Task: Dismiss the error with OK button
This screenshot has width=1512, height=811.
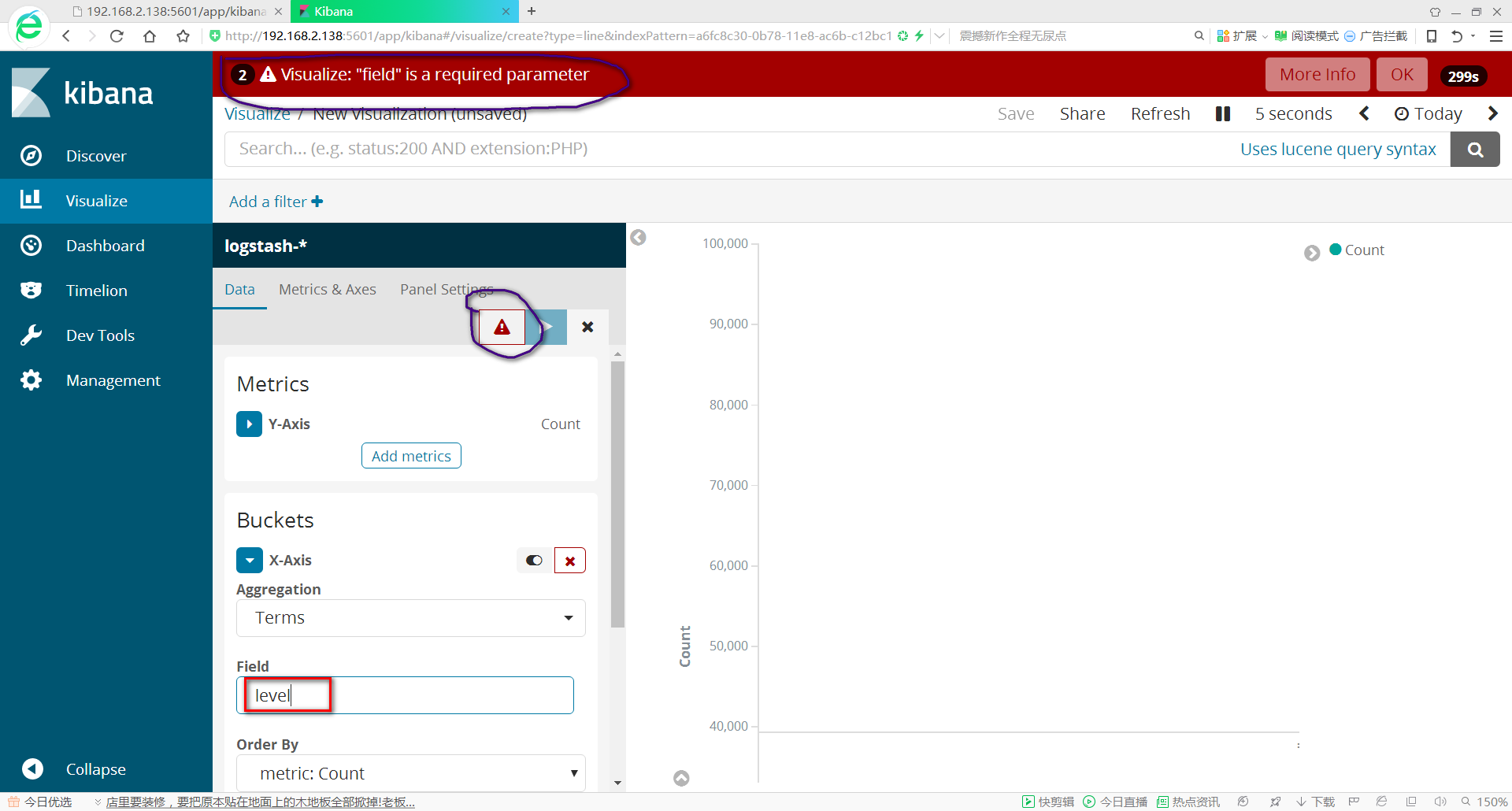Action: [x=1402, y=75]
